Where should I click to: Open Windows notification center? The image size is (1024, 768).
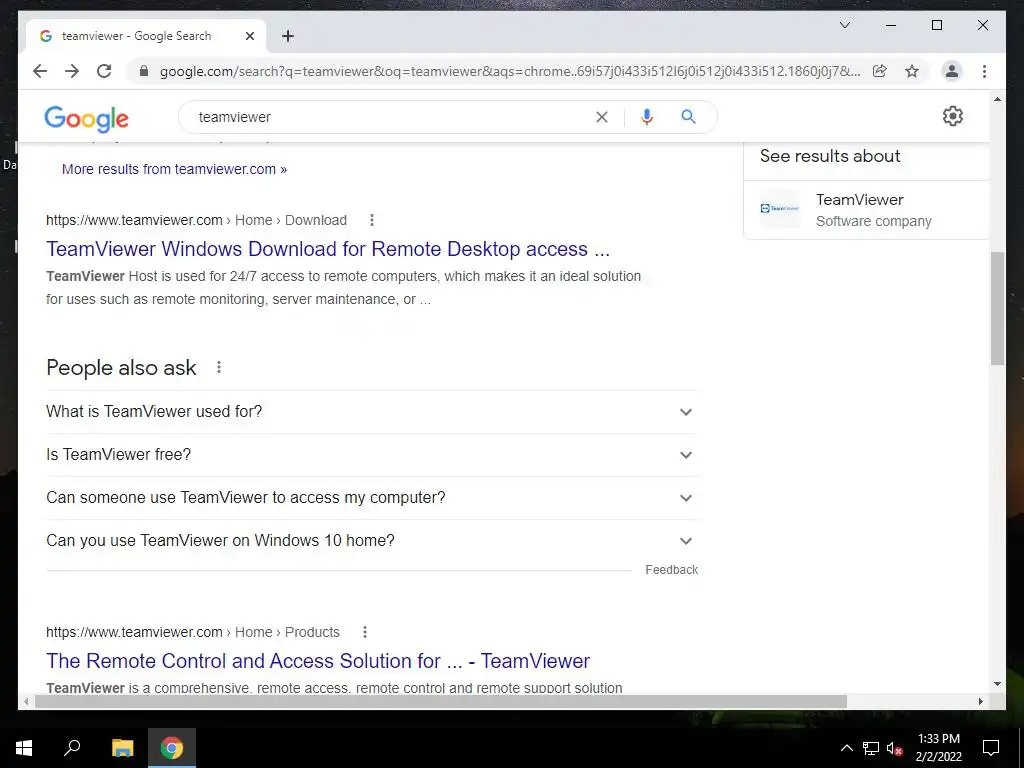(991, 748)
